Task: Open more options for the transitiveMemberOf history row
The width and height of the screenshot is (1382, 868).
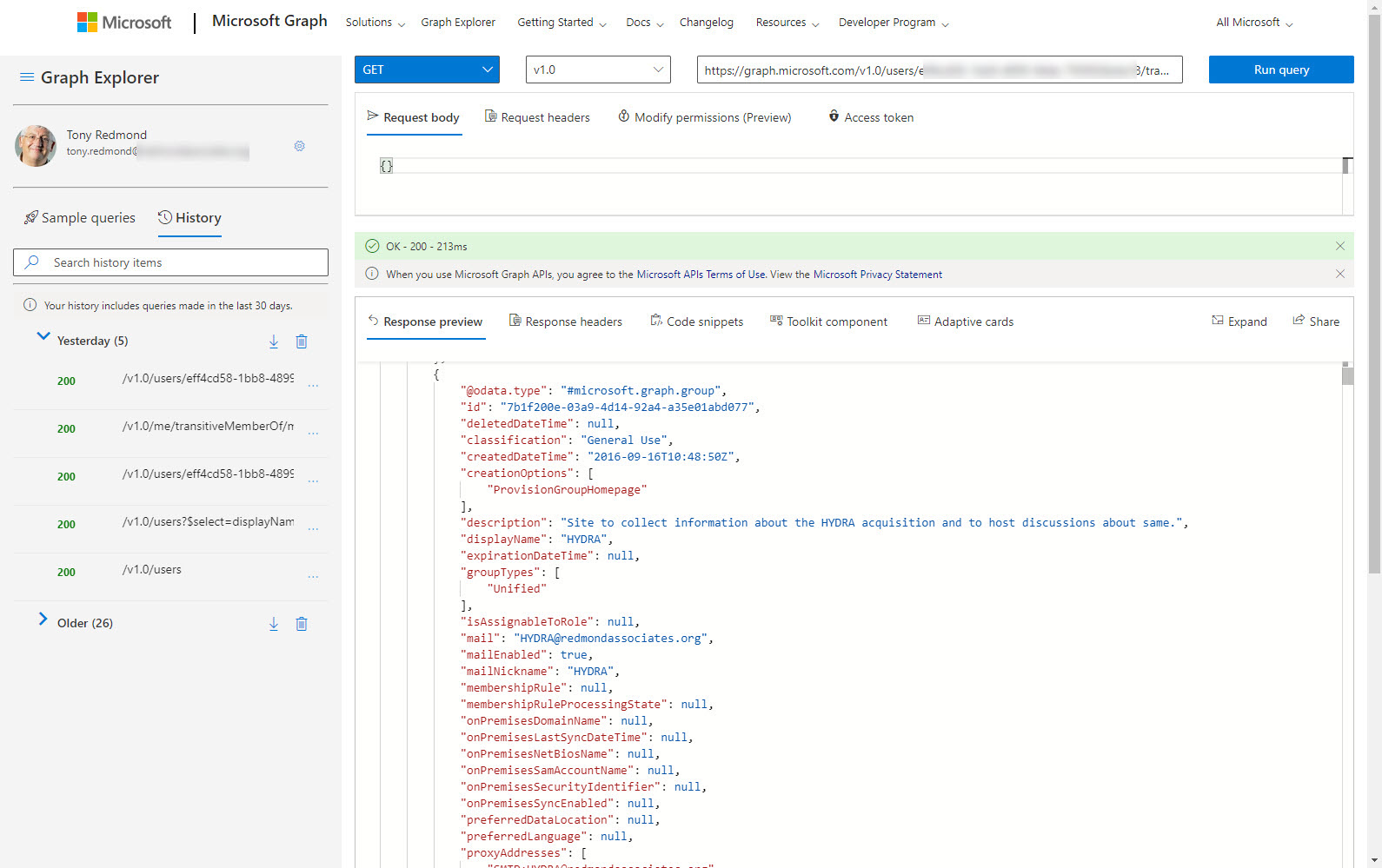Action: click(x=313, y=433)
